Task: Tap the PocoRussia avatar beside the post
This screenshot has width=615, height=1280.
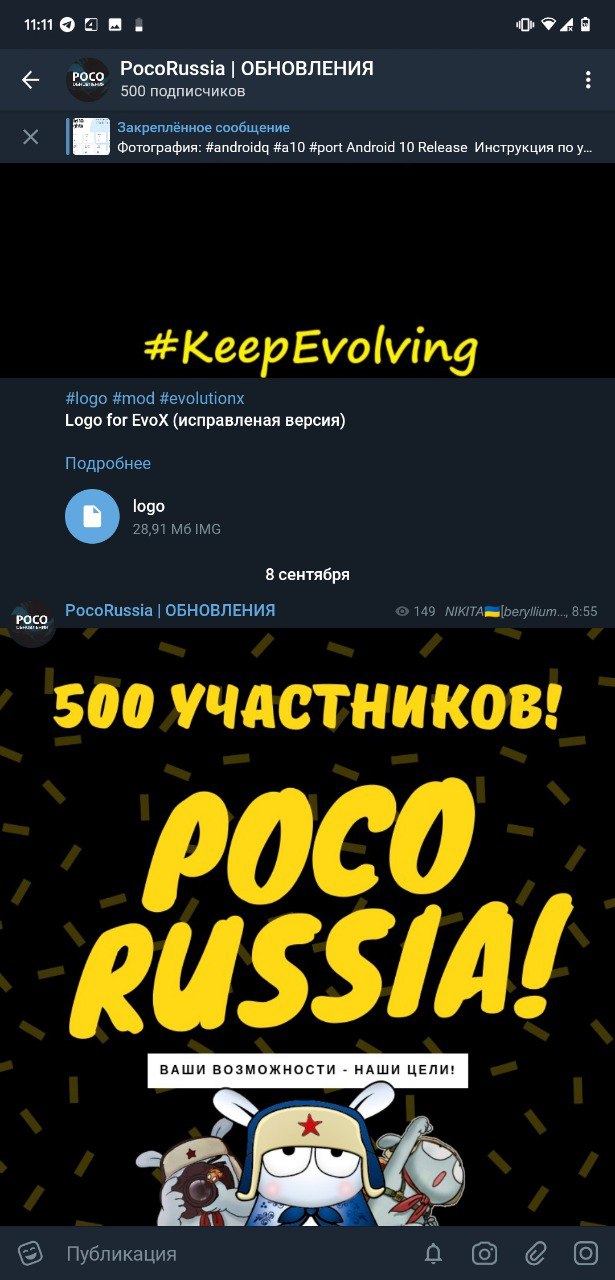Action: point(32,624)
